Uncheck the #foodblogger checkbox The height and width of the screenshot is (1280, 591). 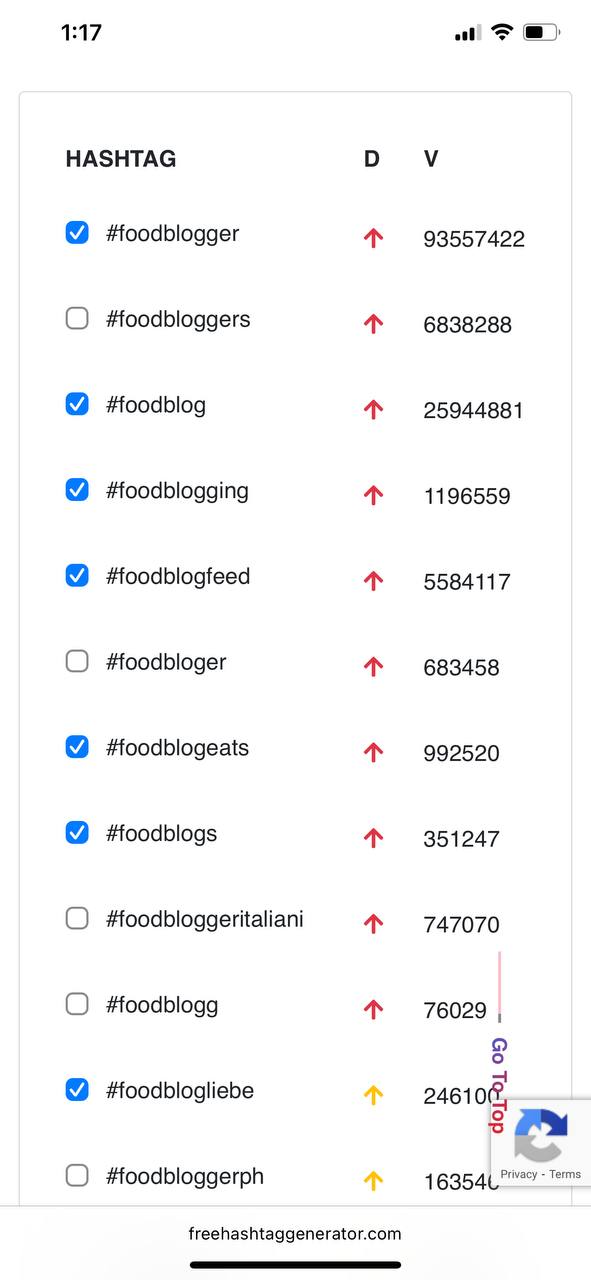pyautogui.click(x=77, y=233)
